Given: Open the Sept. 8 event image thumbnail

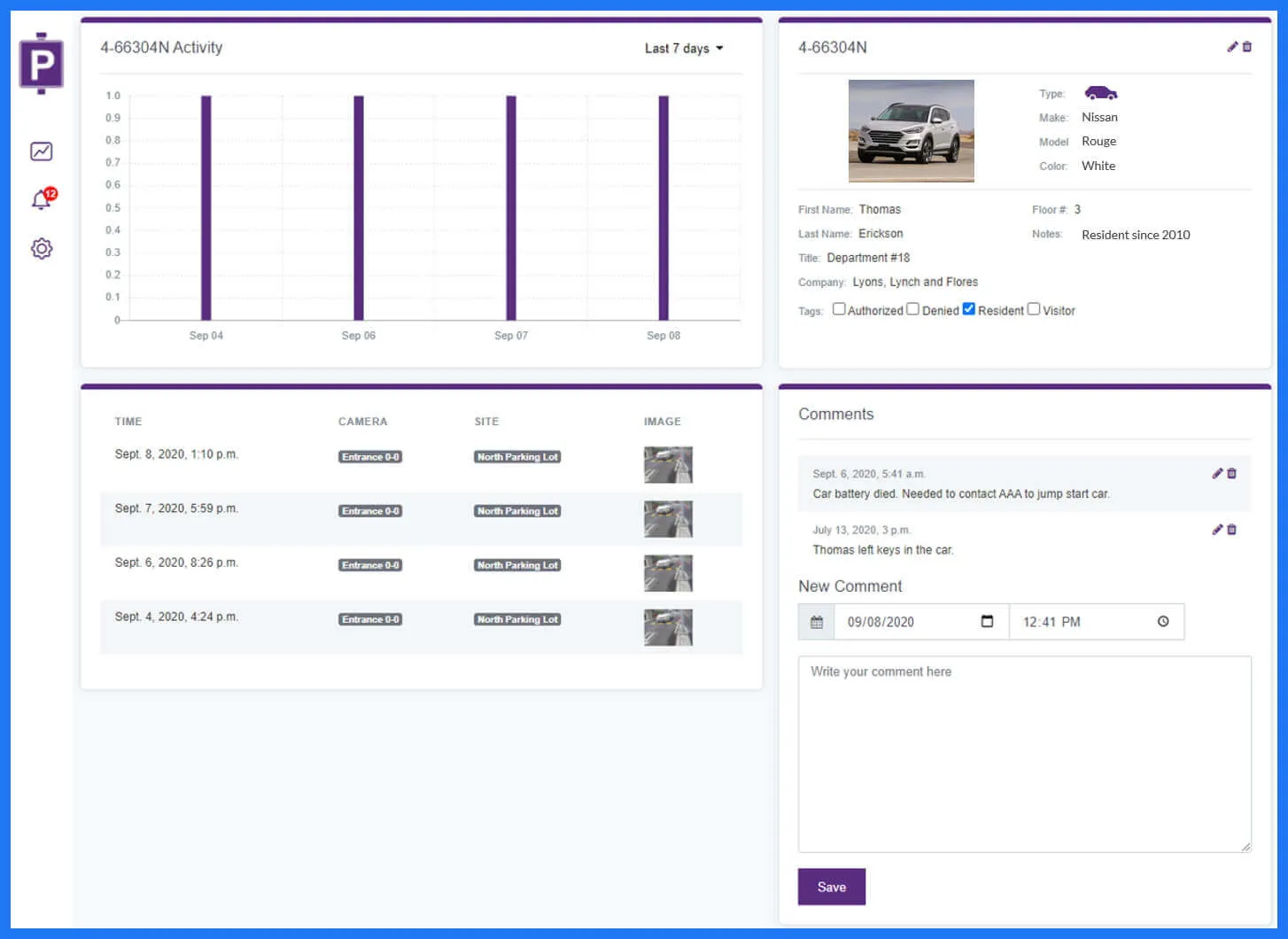Looking at the screenshot, I should point(667,464).
